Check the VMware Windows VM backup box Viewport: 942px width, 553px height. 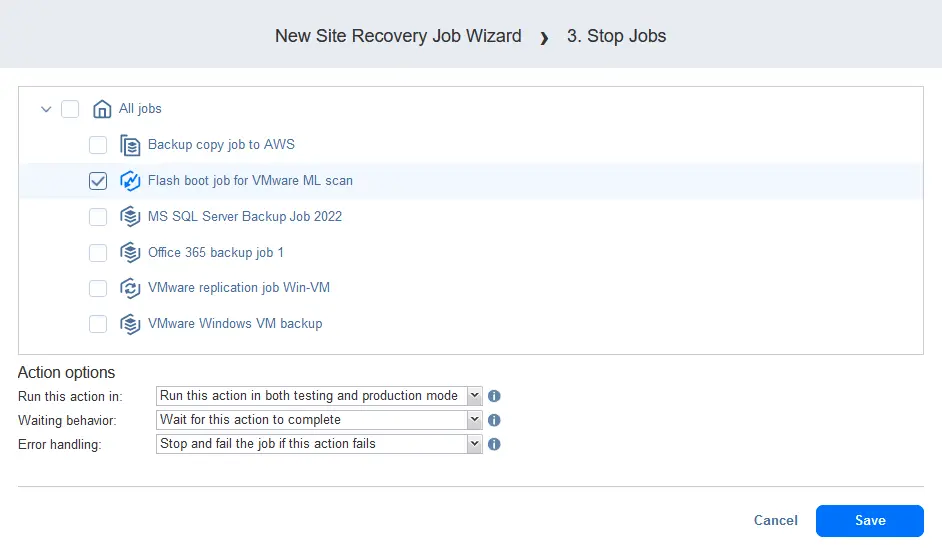[x=98, y=324]
